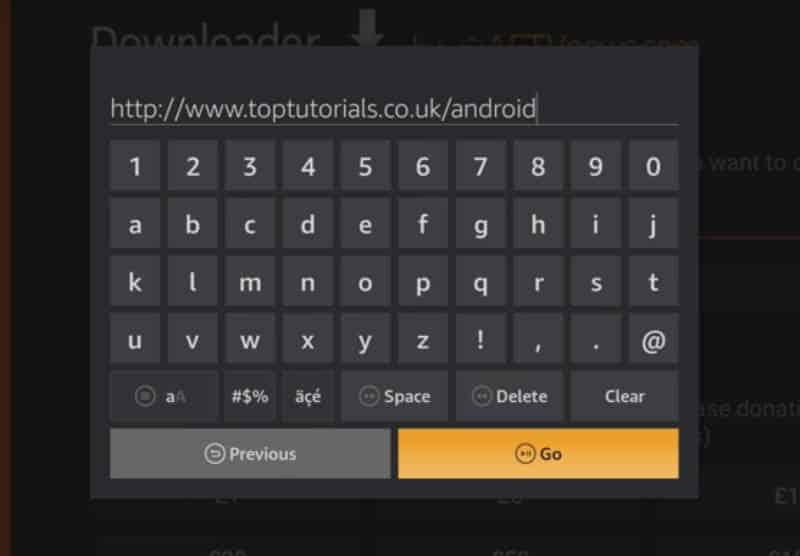Select the letter k key

coord(135,282)
